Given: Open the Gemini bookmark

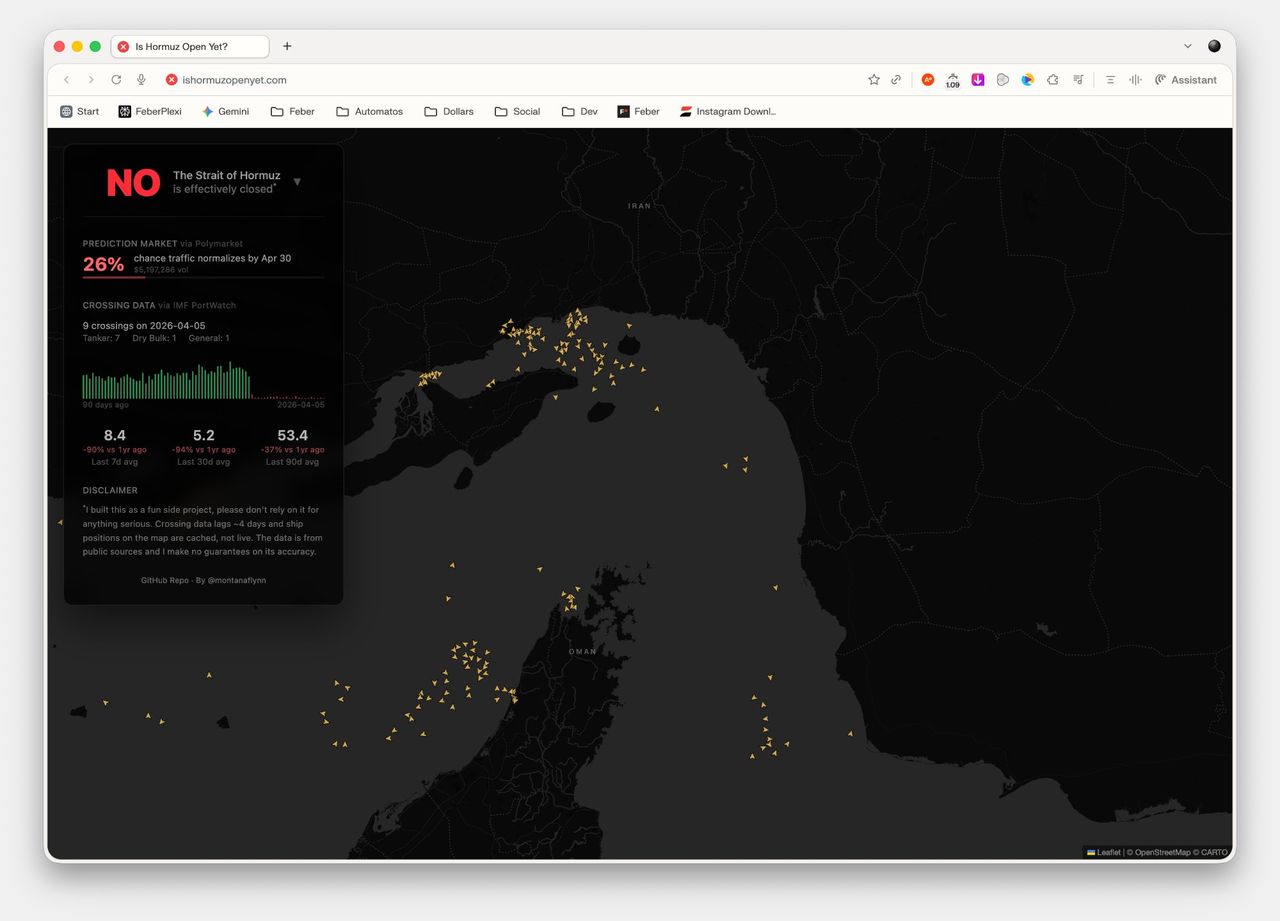Looking at the screenshot, I should coord(225,112).
